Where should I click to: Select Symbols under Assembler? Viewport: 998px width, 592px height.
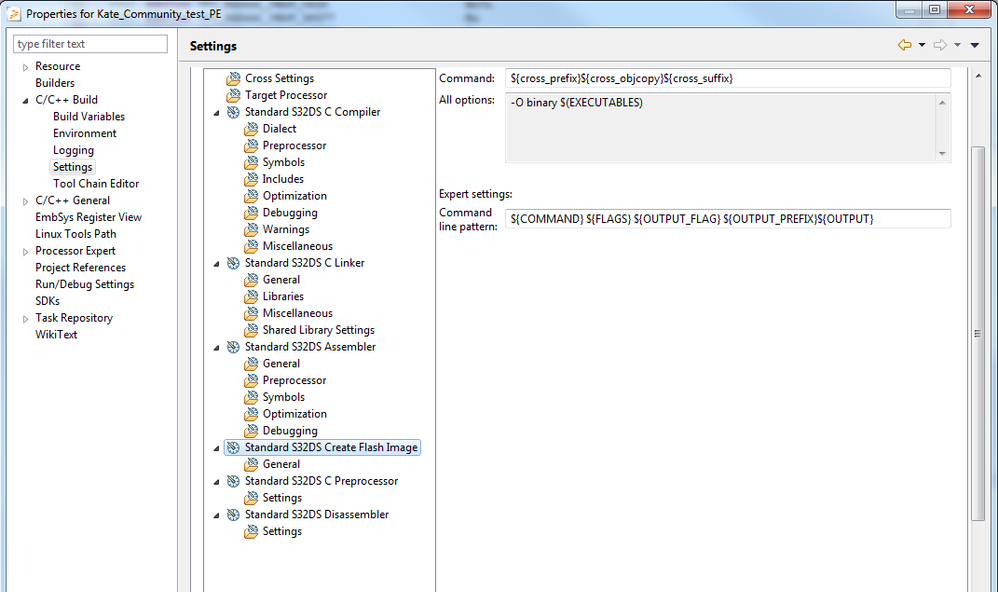[283, 397]
